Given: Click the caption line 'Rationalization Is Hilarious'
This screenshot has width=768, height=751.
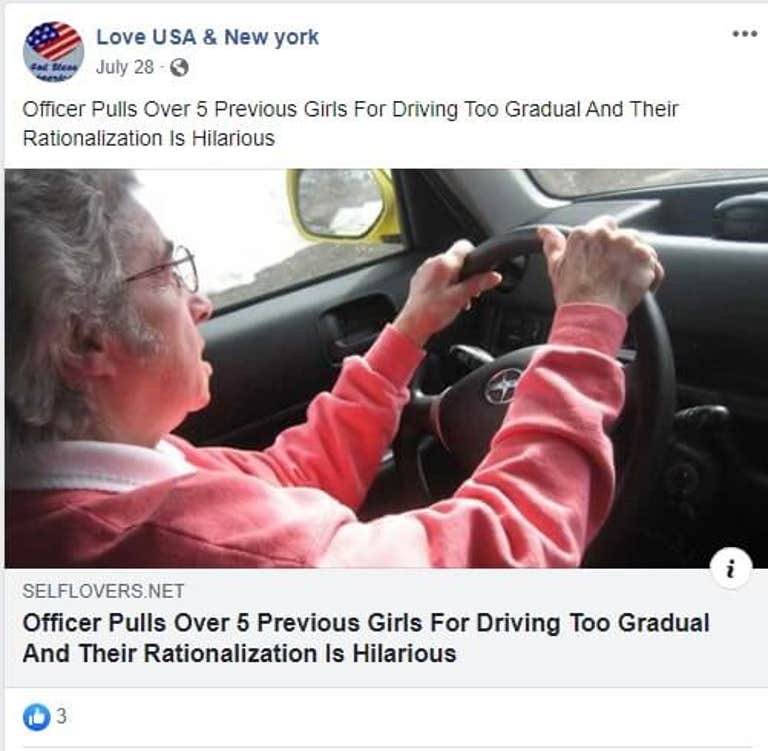Looking at the screenshot, I should click(148, 138).
